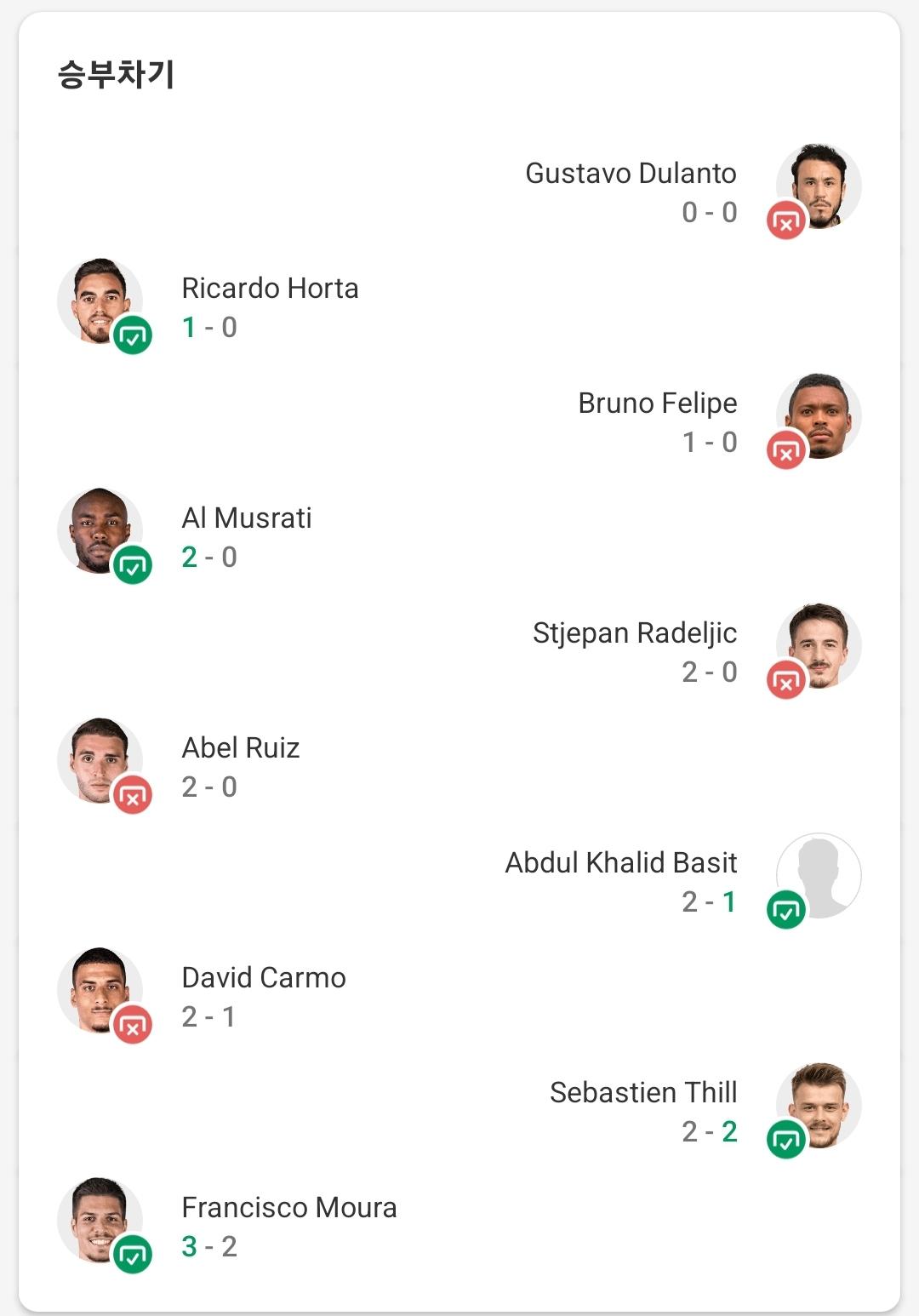Open Gustavo Dulanto's player photo
This screenshot has width=919, height=1316.
pyautogui.click(x=819, y=186)
